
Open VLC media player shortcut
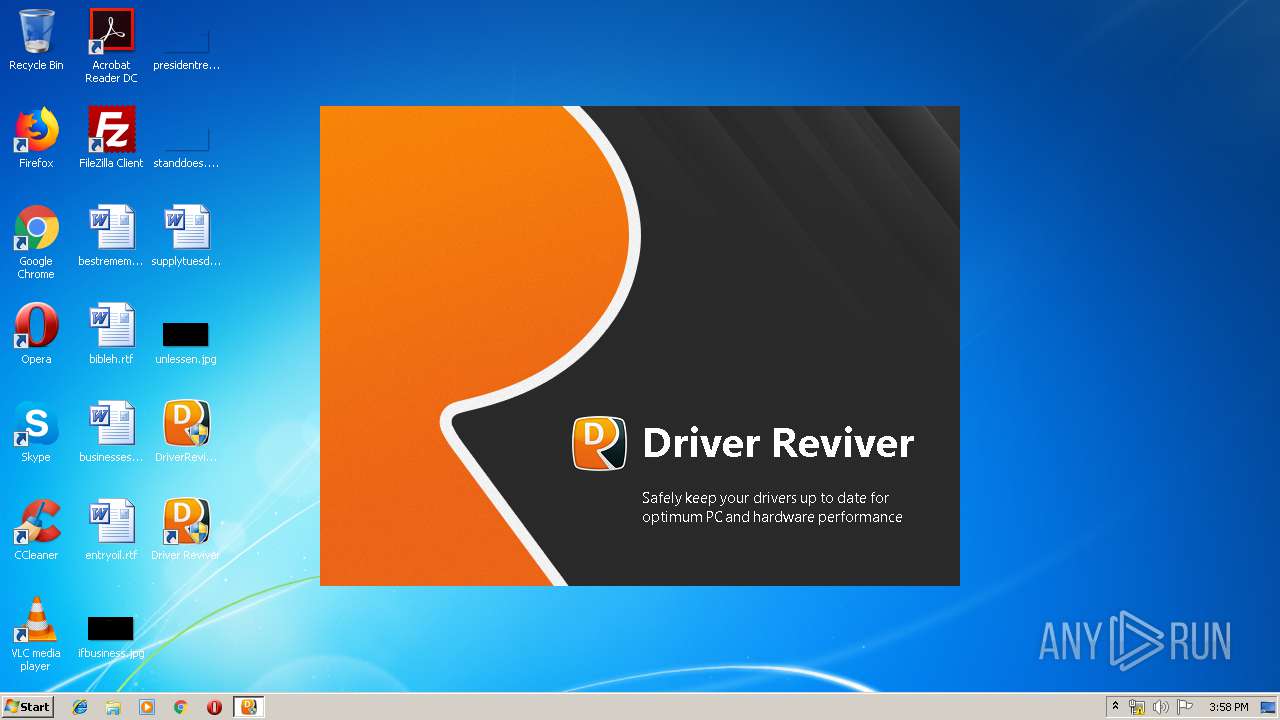pos(36,634)
